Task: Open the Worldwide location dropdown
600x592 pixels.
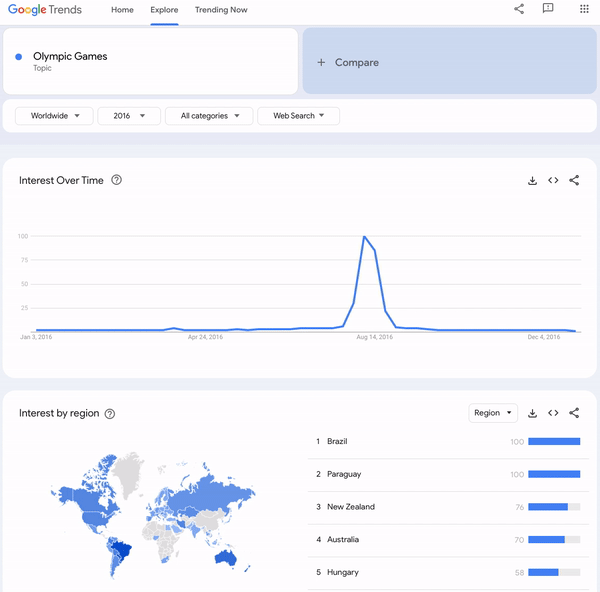Action: pos(54,116)
